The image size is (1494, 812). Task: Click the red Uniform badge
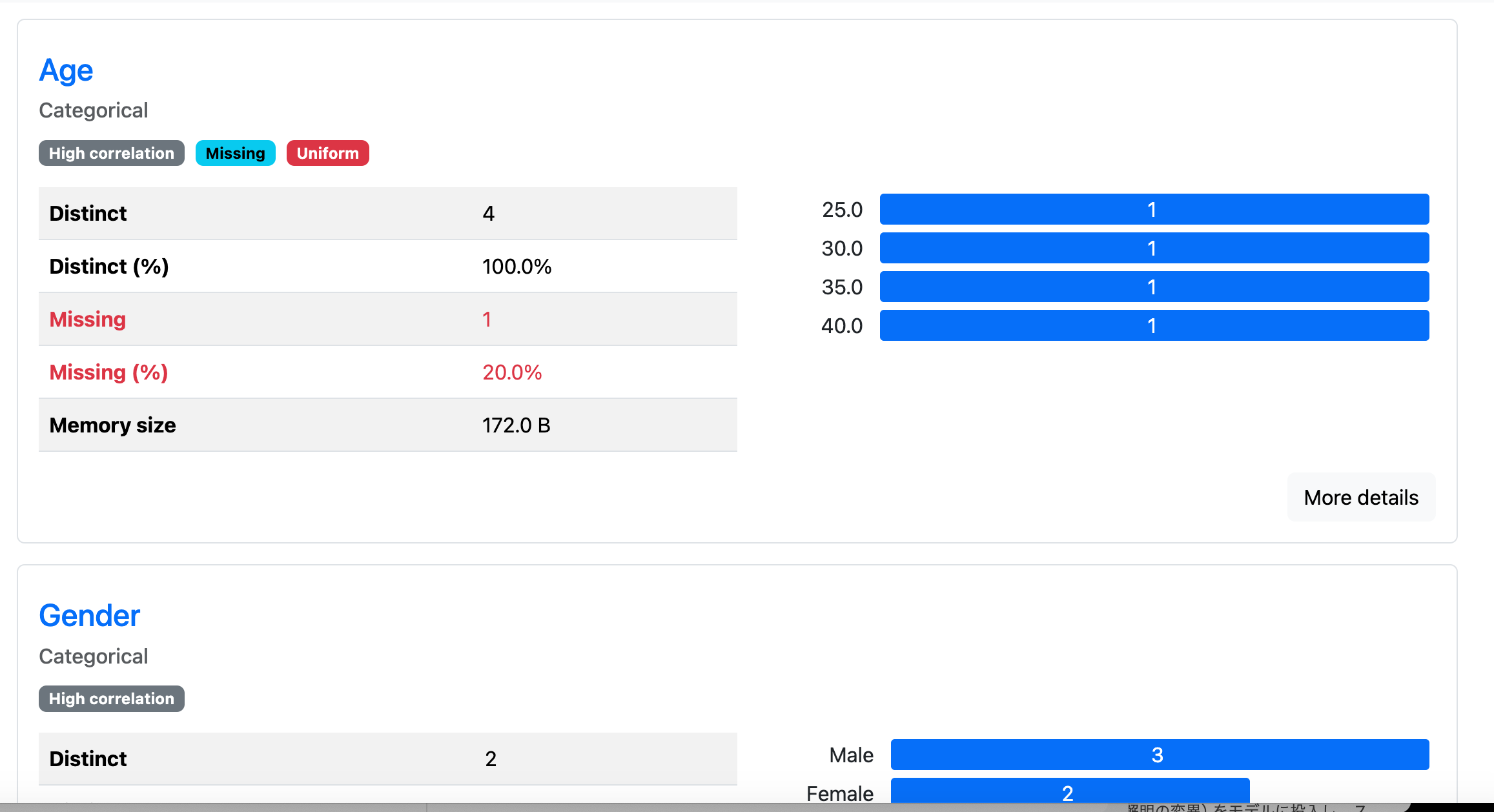(327, 154)
